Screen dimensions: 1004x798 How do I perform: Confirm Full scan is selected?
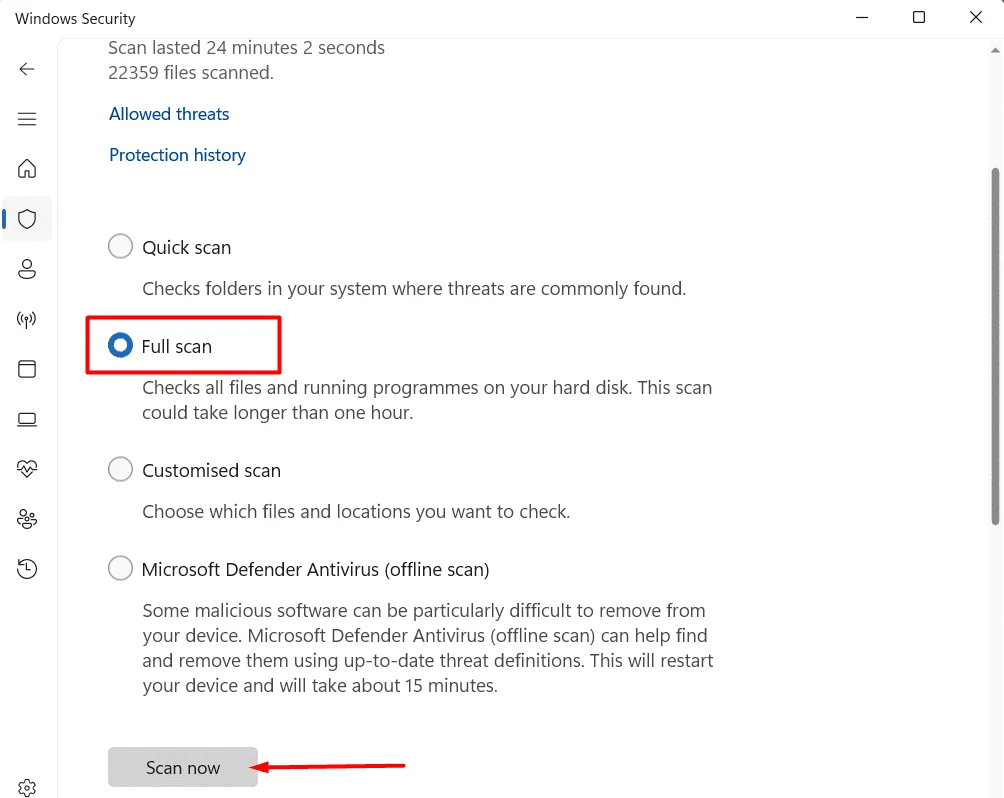point(120,345)
